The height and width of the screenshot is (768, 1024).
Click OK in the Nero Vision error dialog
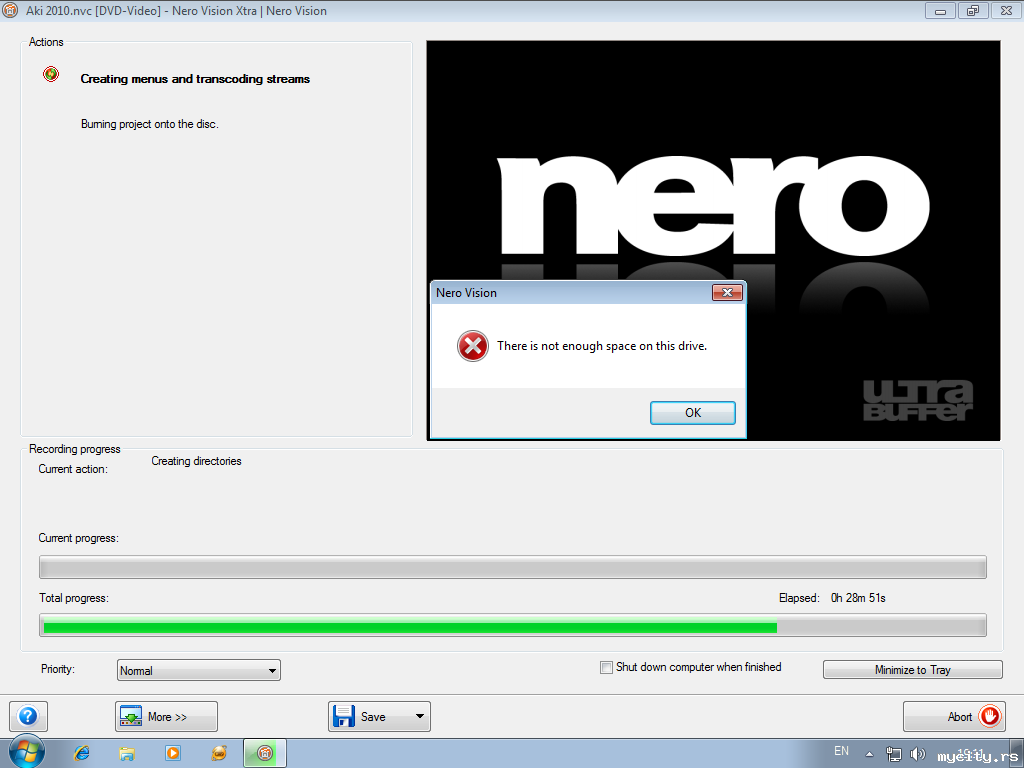(x=692, y=413)
